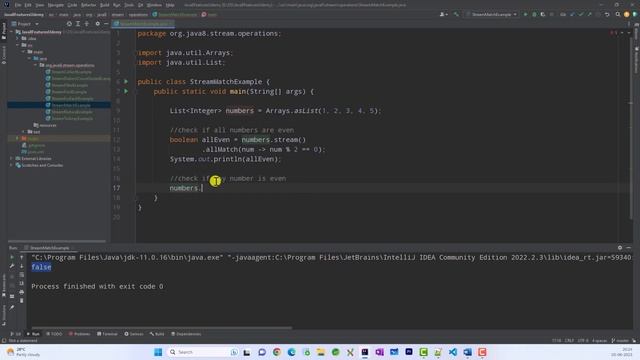
Task: Click scroll up arrow in Run console toolbar
Action: (22, 257)
